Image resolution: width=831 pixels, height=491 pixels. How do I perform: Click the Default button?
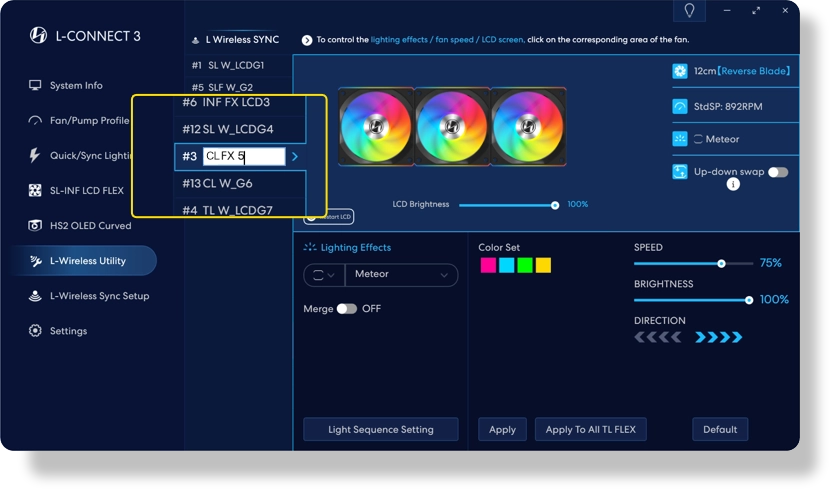coord(720,429)
